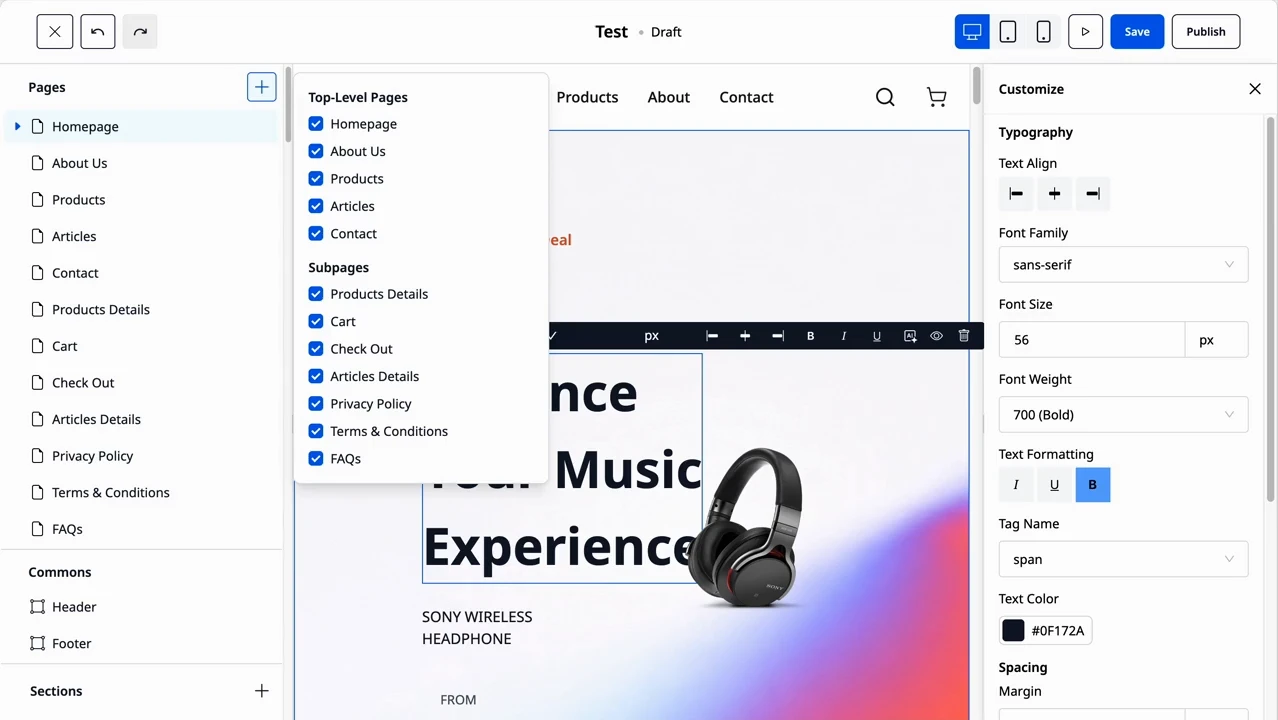Toggle the FAQs subpage checkbox
This screenshot has height=720, width=1278.
click(316, 459)
